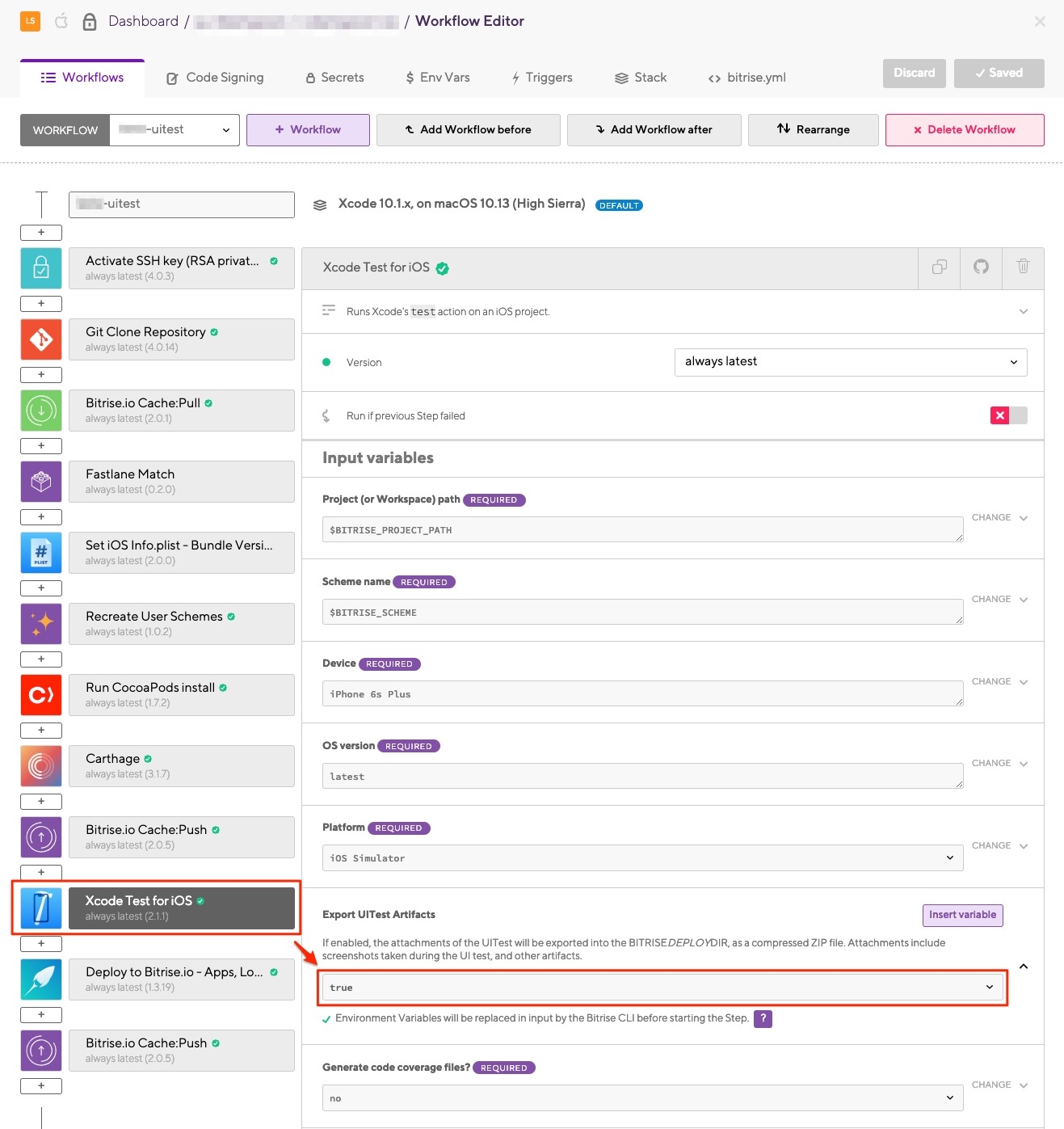
Task: Open the Generate code coverage files dropdown
Action: [x=643, y=1098]
